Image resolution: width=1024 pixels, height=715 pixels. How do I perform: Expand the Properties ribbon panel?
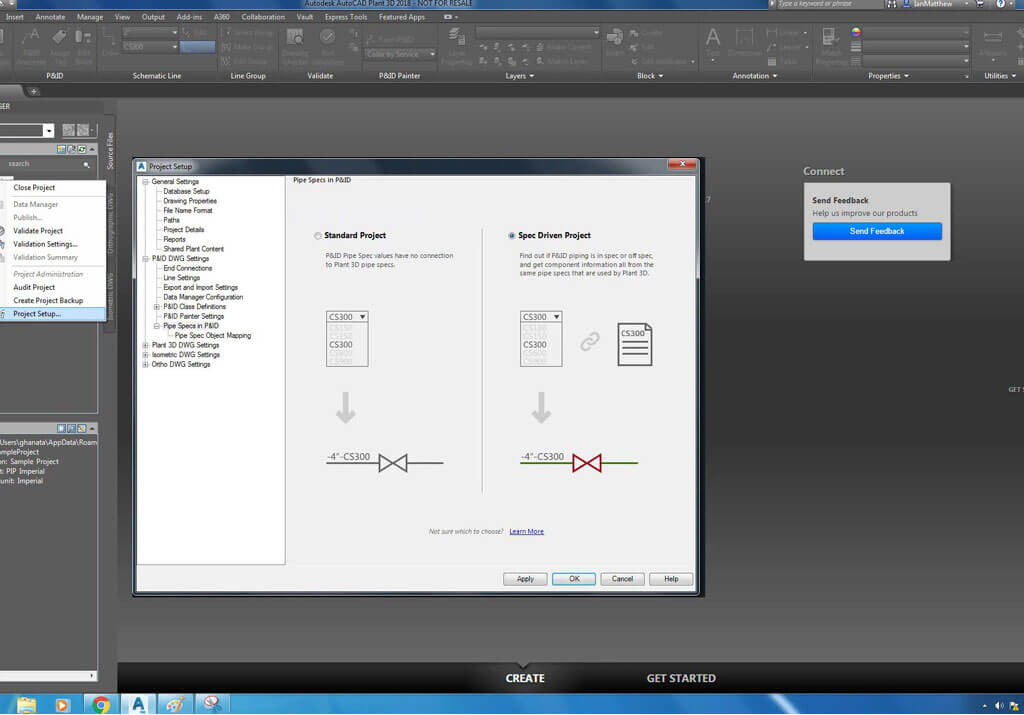click(888, 76)
